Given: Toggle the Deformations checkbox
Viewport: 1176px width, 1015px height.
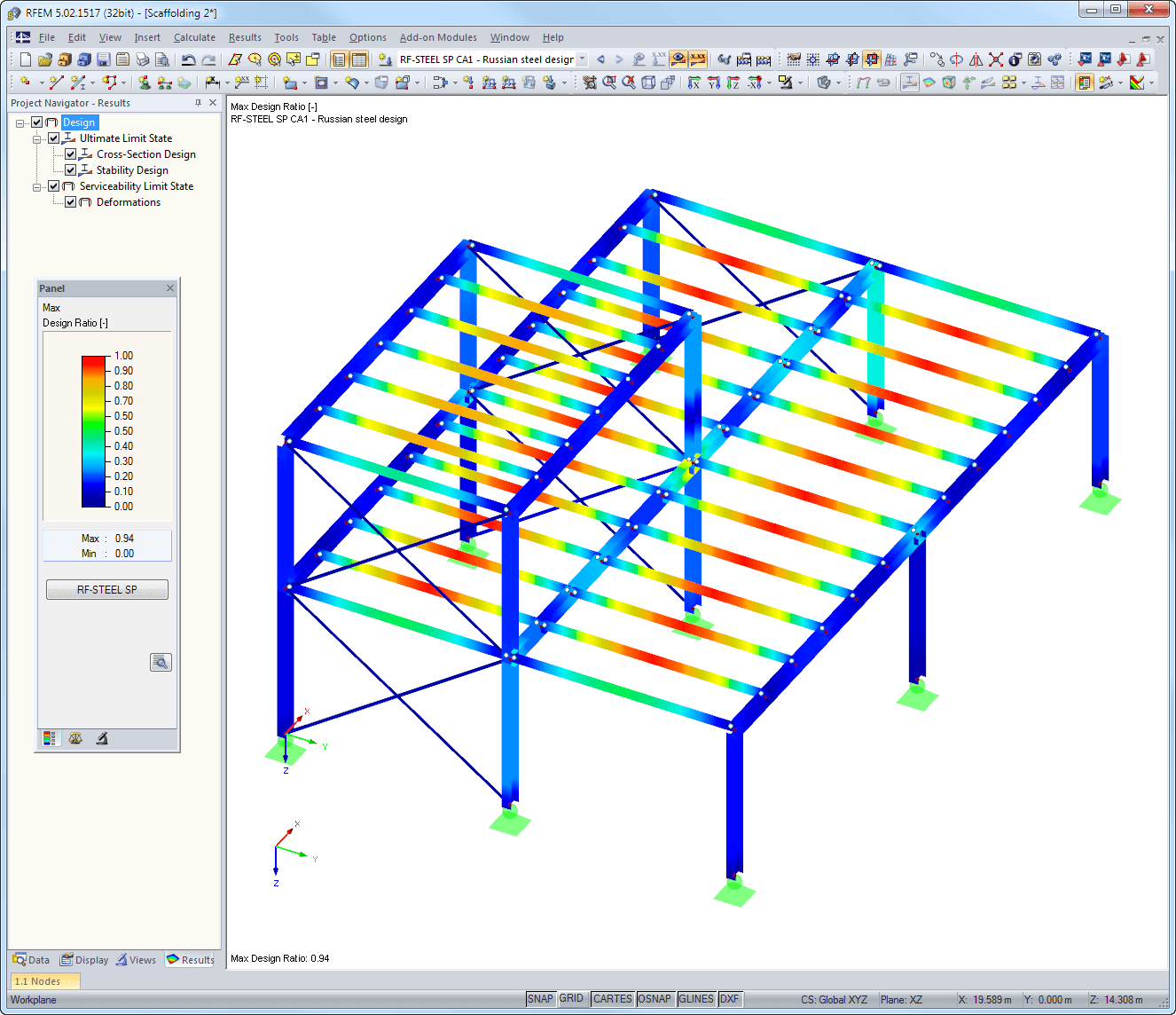Looking at the screenshot, I should [70, 202].
